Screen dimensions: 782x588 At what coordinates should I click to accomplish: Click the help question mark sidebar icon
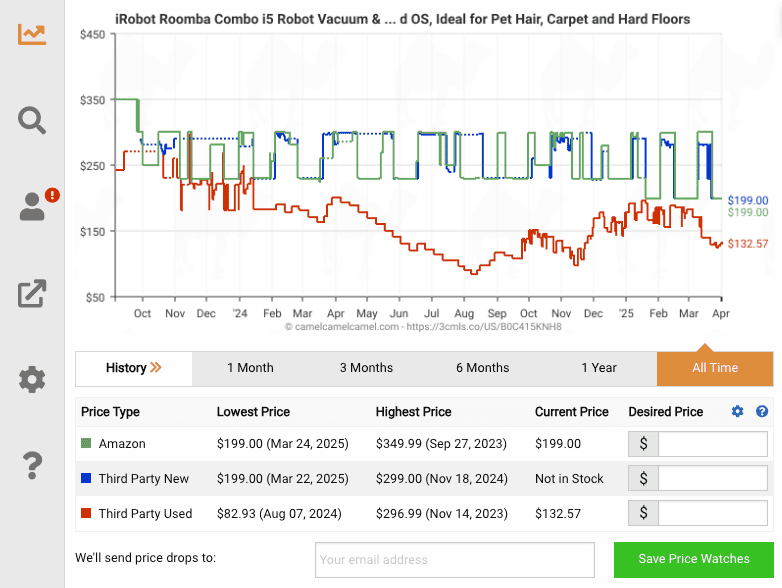[32, 465]
